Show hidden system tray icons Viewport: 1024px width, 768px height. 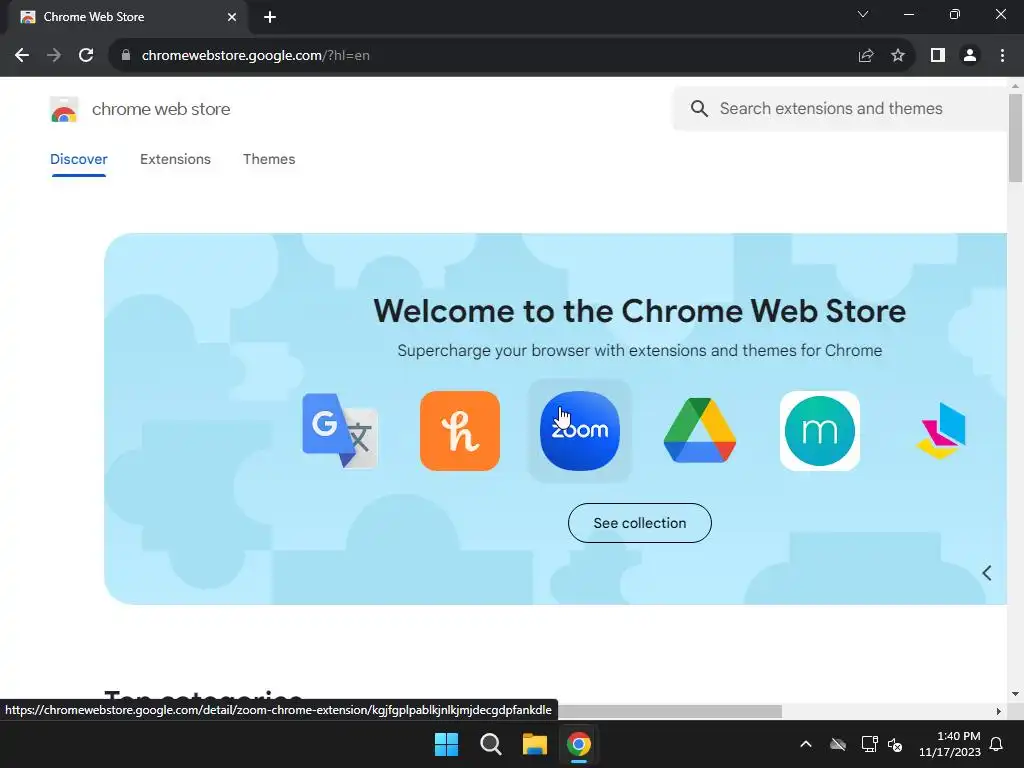(x=806, y=744)
